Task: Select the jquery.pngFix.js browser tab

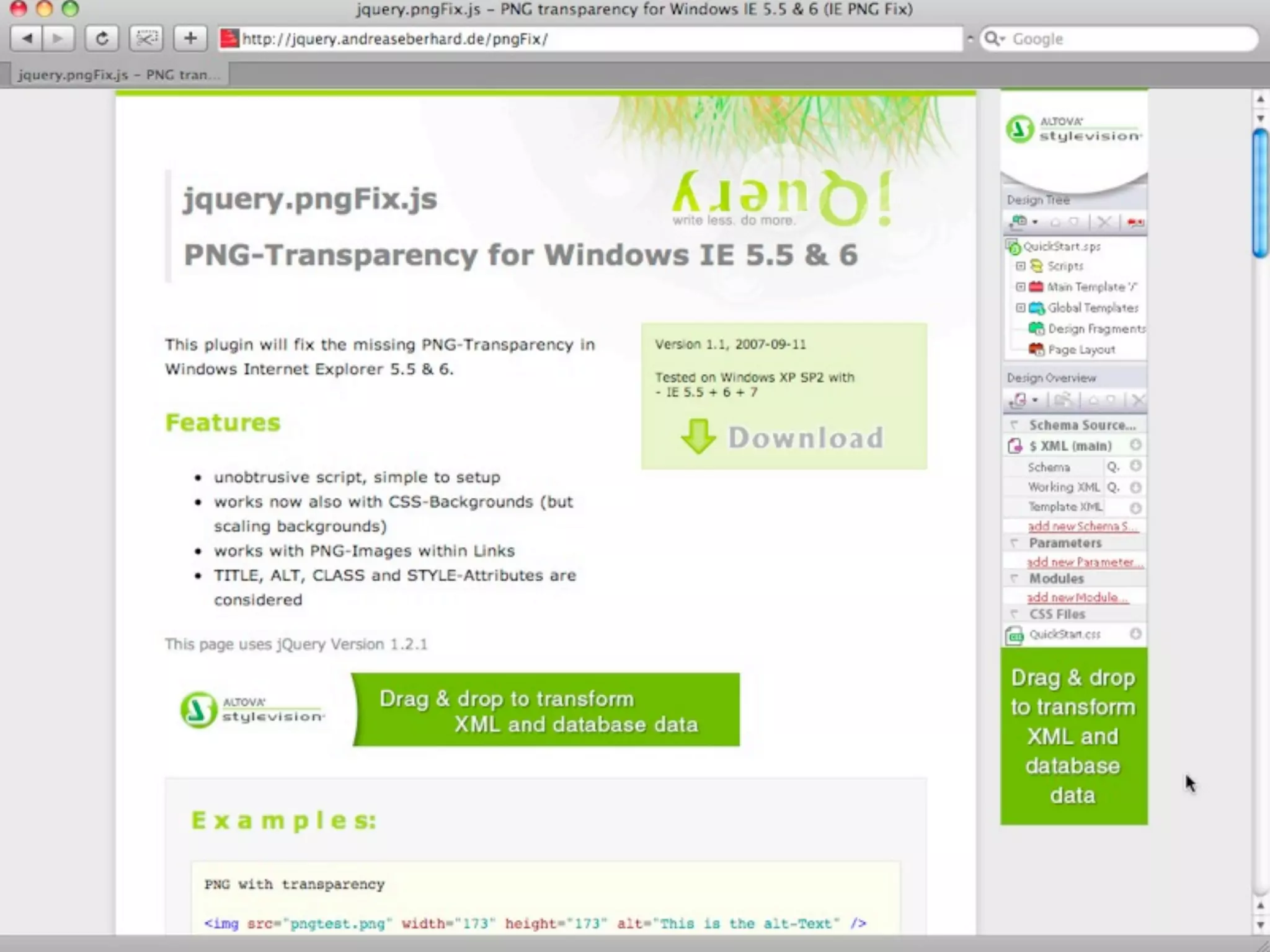Action: click(x=119, y=75)
